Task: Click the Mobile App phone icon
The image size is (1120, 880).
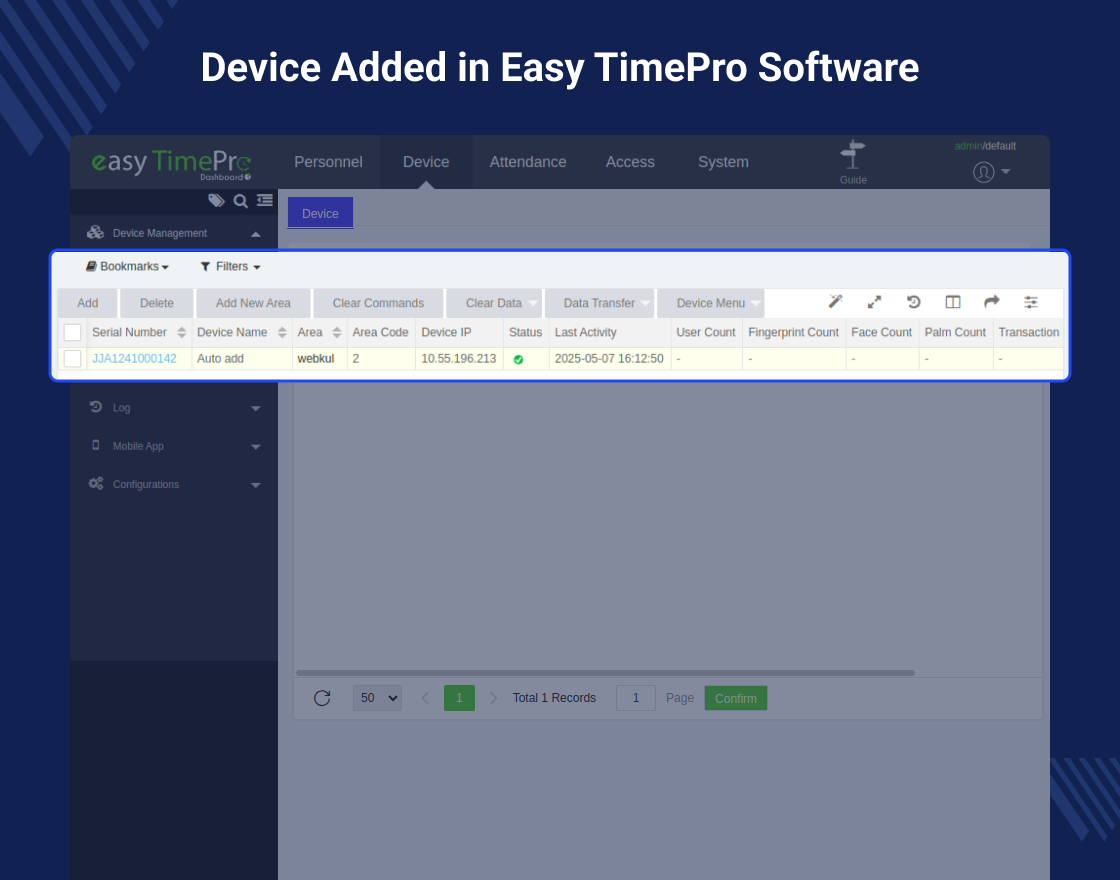Action: [96, 445]
